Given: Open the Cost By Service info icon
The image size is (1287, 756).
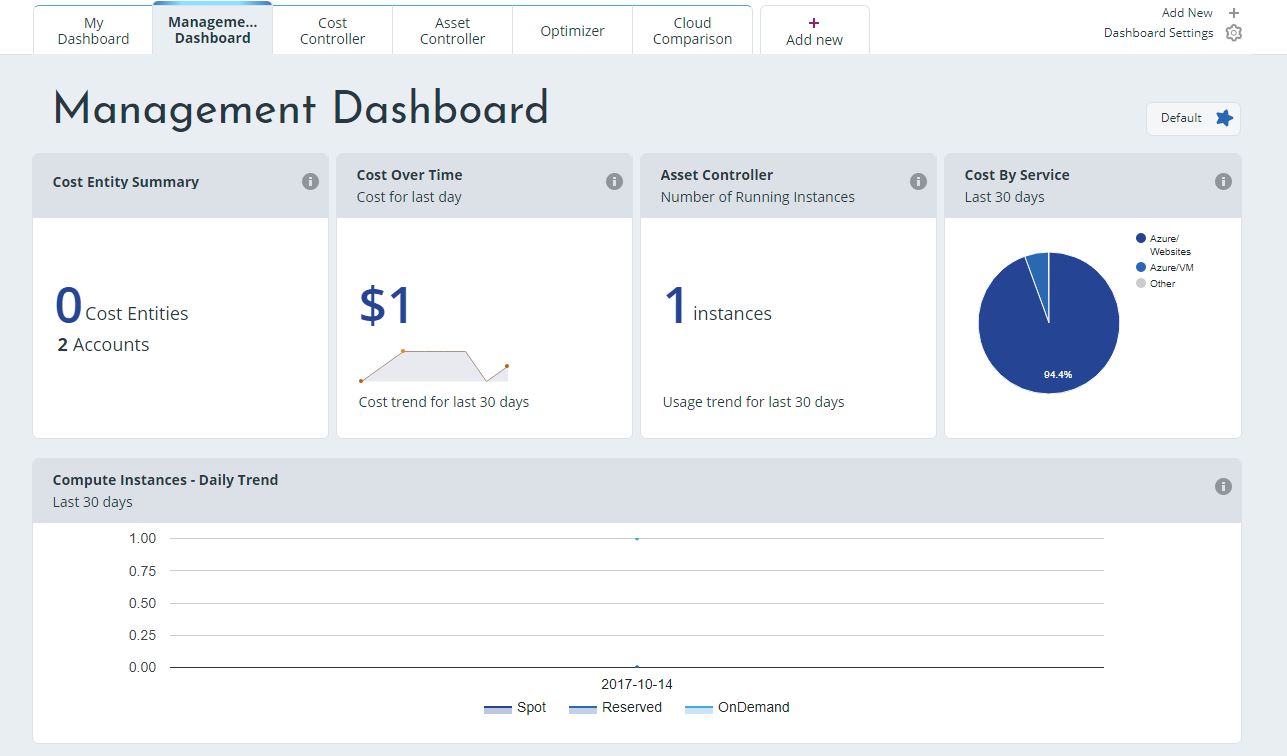Looking at the screenshot, I should pos(1223,181).
